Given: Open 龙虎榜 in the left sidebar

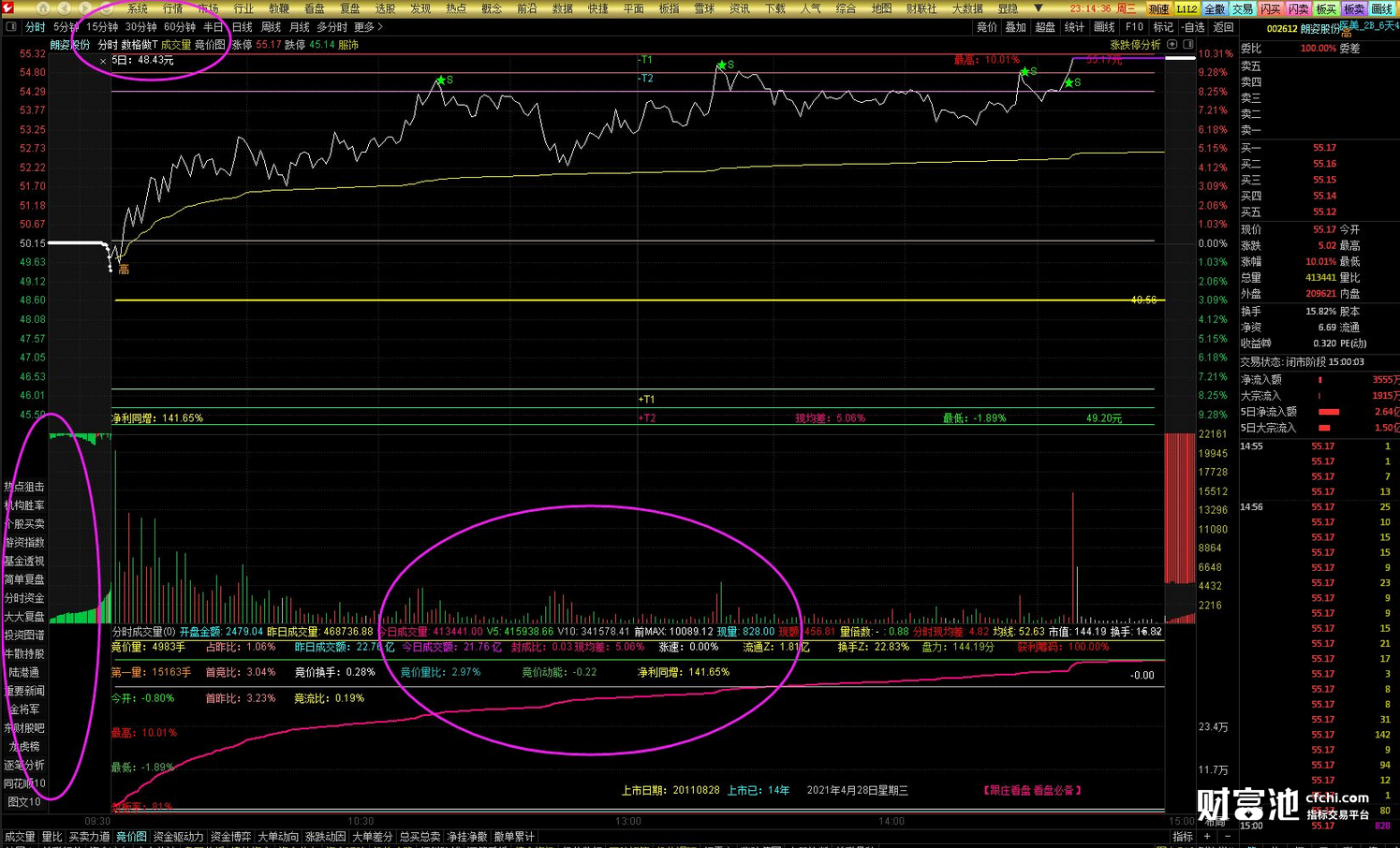Looking at the screenshot, I should (24, 746).
